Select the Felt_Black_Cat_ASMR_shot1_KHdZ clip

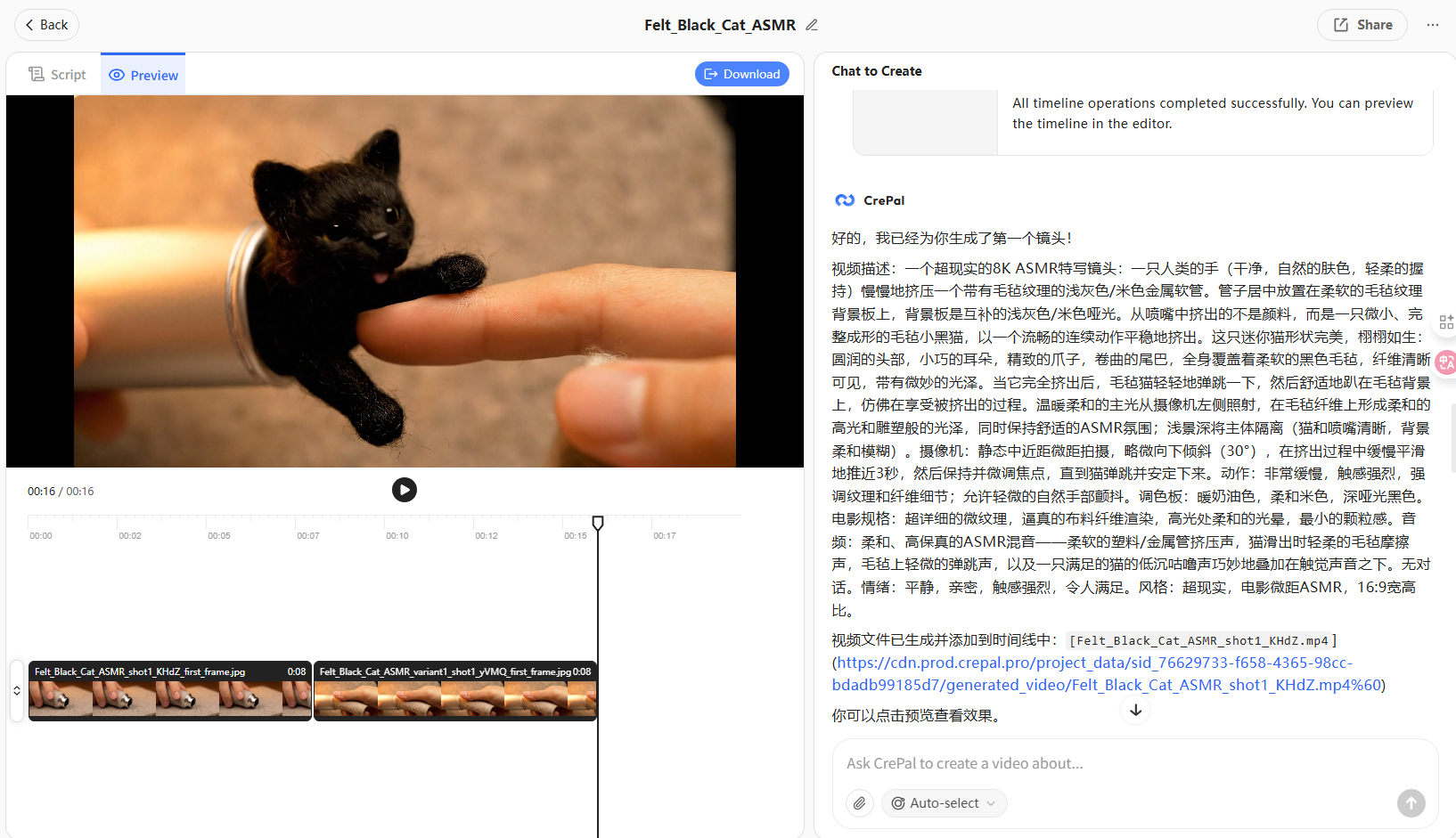(170, 691)
